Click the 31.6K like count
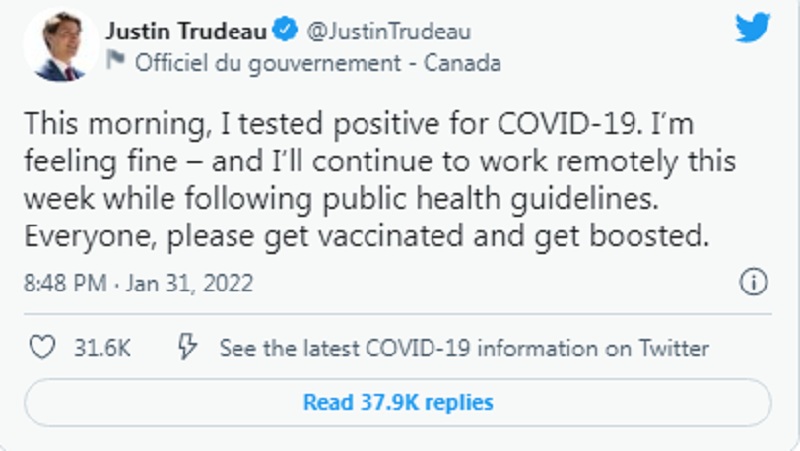The width and height of the screenshot is (800, 451). pos(103,348)
